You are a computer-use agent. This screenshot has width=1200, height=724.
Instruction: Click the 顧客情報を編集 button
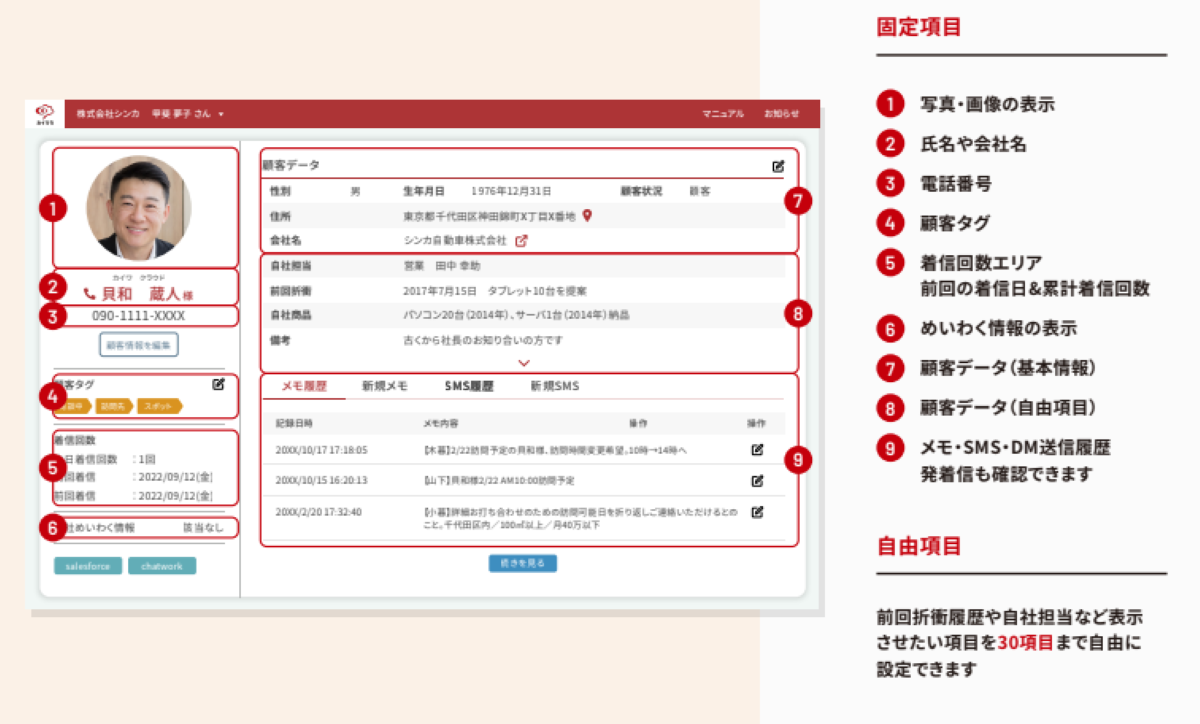(139, 346)
